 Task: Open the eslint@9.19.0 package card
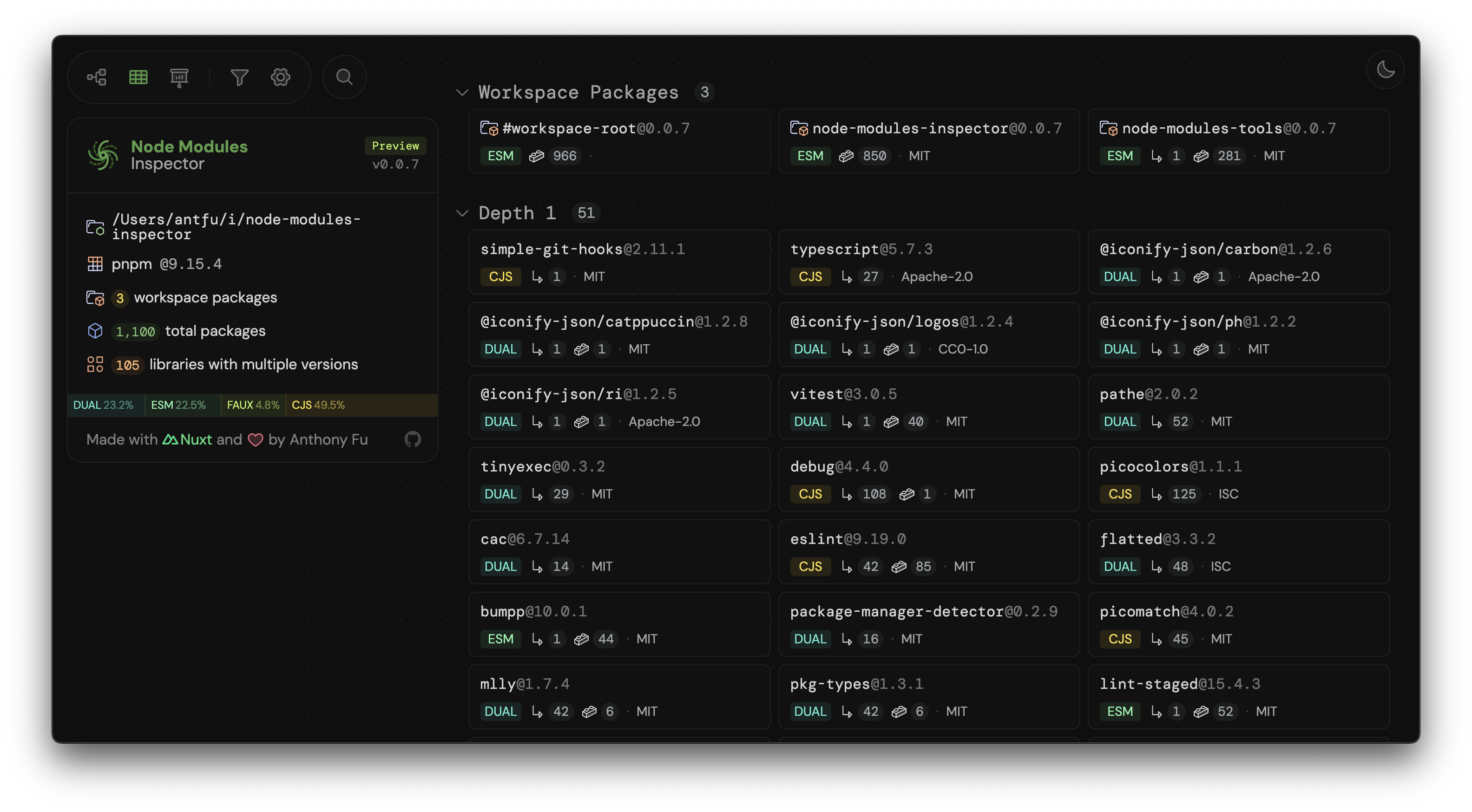(x=928, y=552)
